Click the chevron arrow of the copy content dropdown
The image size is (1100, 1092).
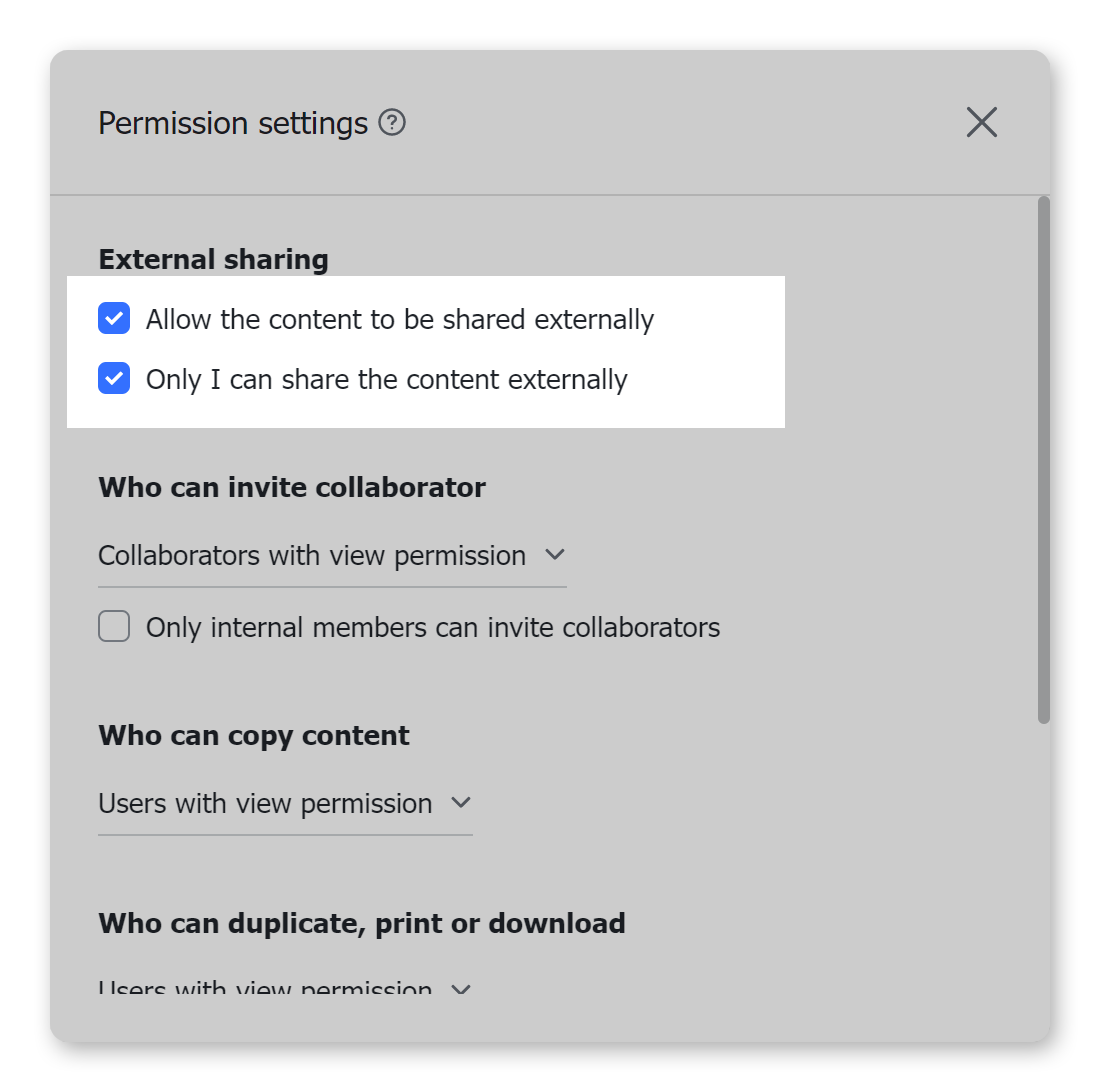coord(460,802)
